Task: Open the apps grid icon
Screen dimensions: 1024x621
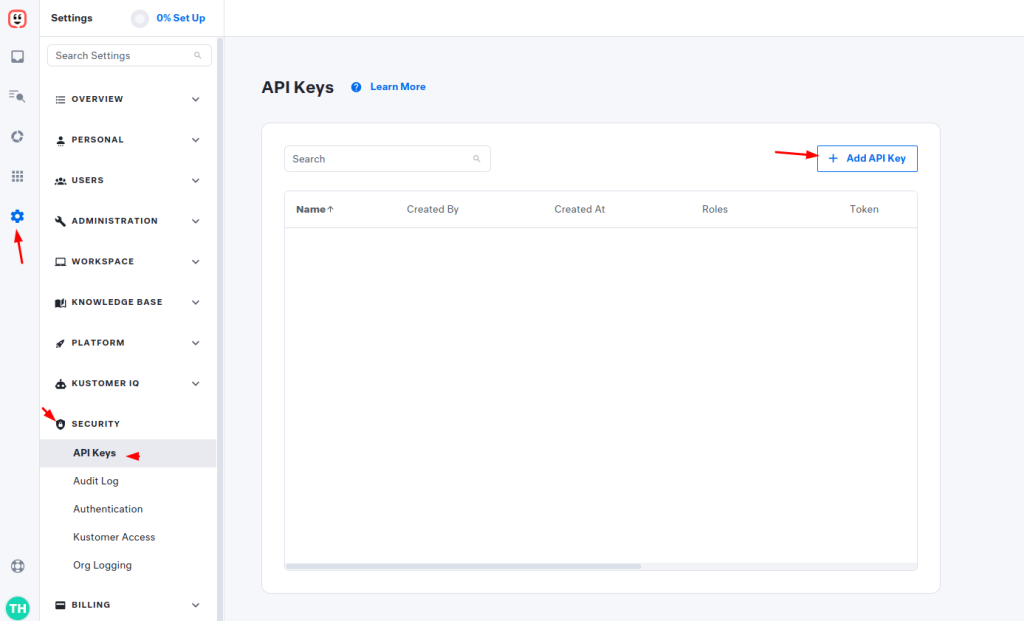Action: click(x=16, y=176)
